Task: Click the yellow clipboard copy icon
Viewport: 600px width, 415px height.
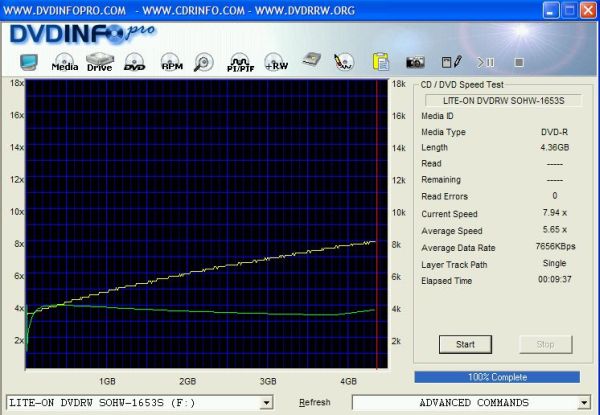Action: point(381,62)
